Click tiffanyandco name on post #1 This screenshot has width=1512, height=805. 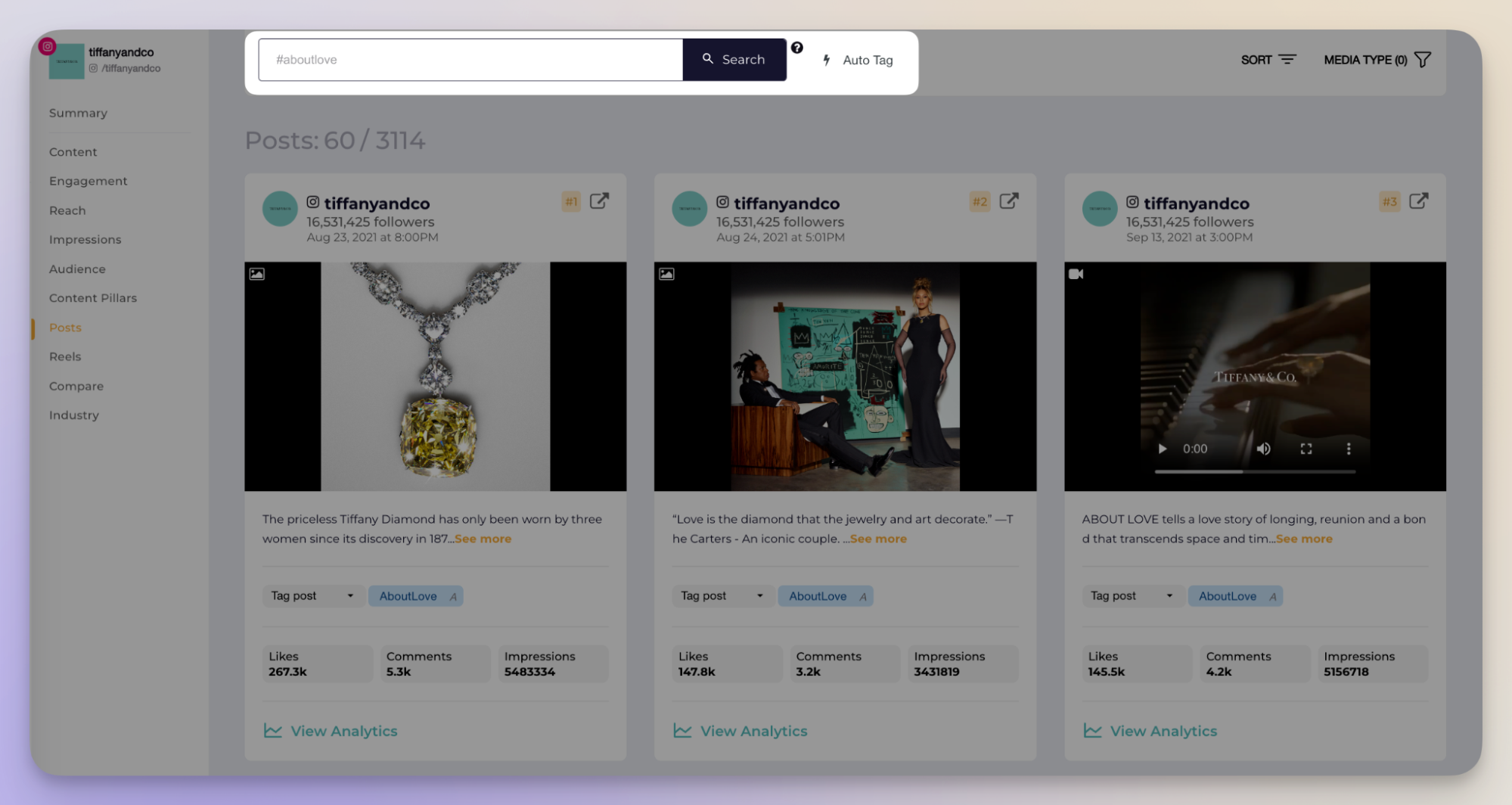[377, 204]
